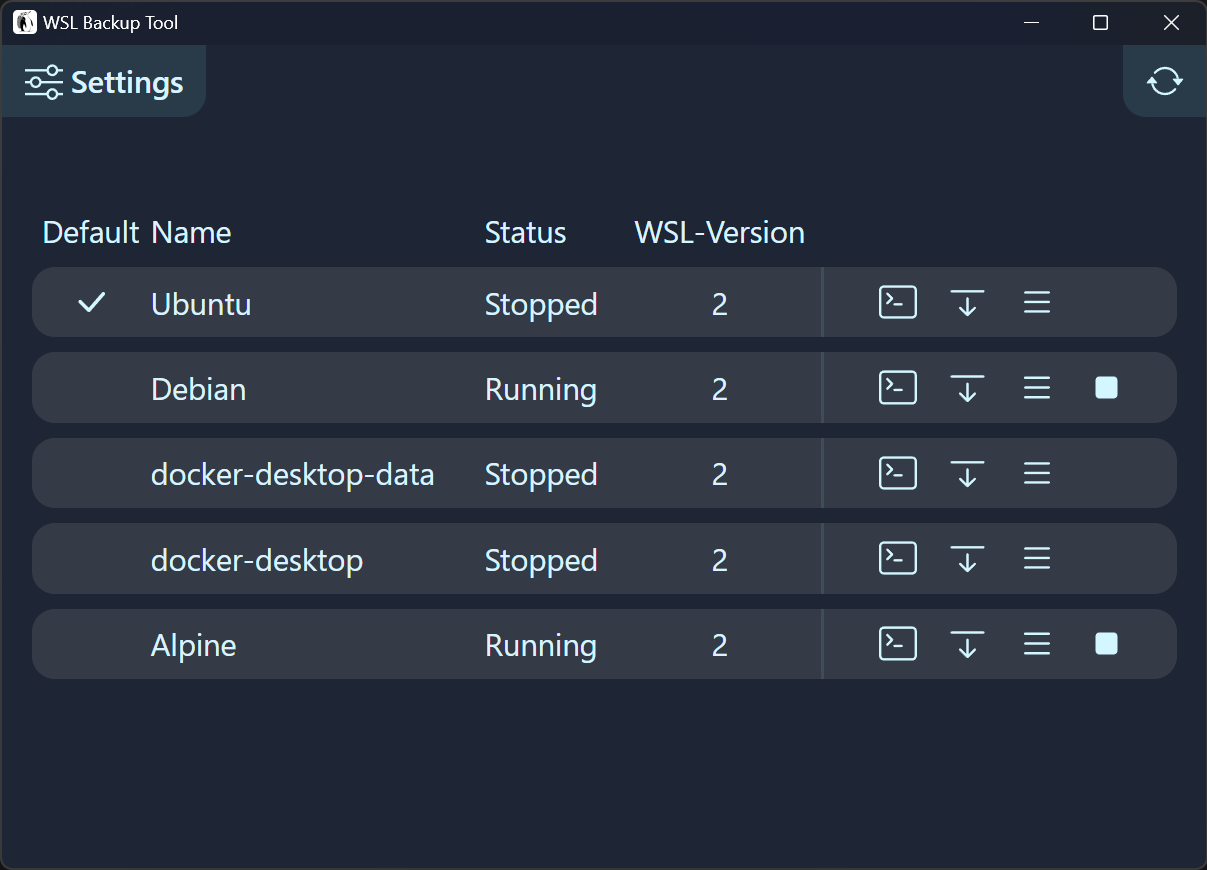The width and height of the screenshot is (1207, 870).
Task: Stop the running Alpine distribution
Action: tap(1106, 644)
